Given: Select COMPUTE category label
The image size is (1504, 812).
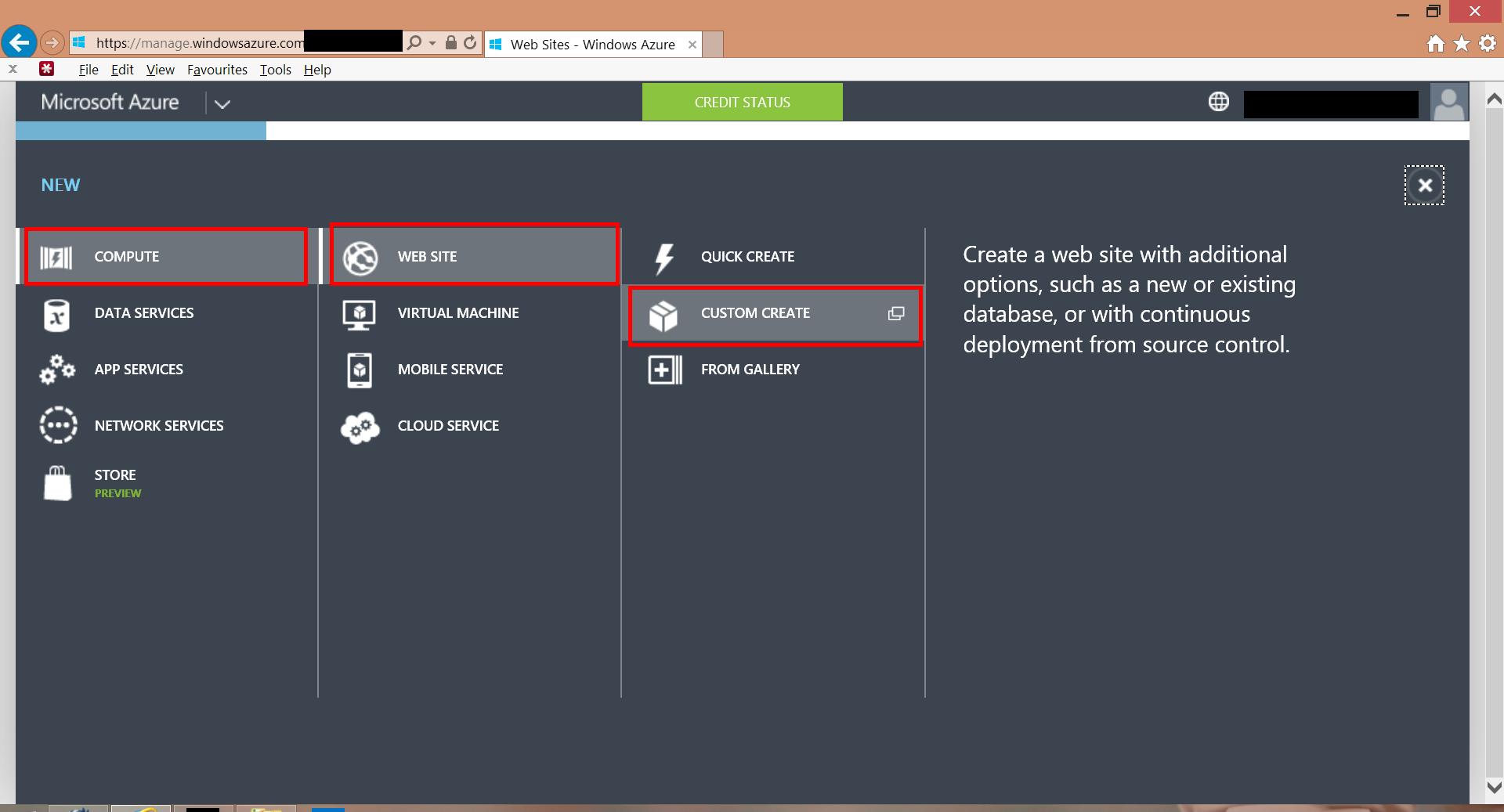Looking at the screenshot, I should coord(126,257).
